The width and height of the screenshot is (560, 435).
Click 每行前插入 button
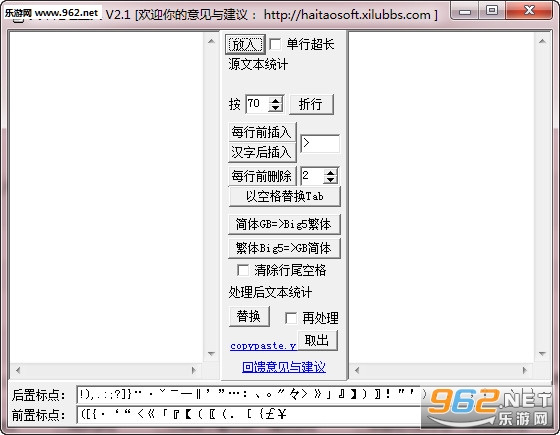(x=262, y=132)
